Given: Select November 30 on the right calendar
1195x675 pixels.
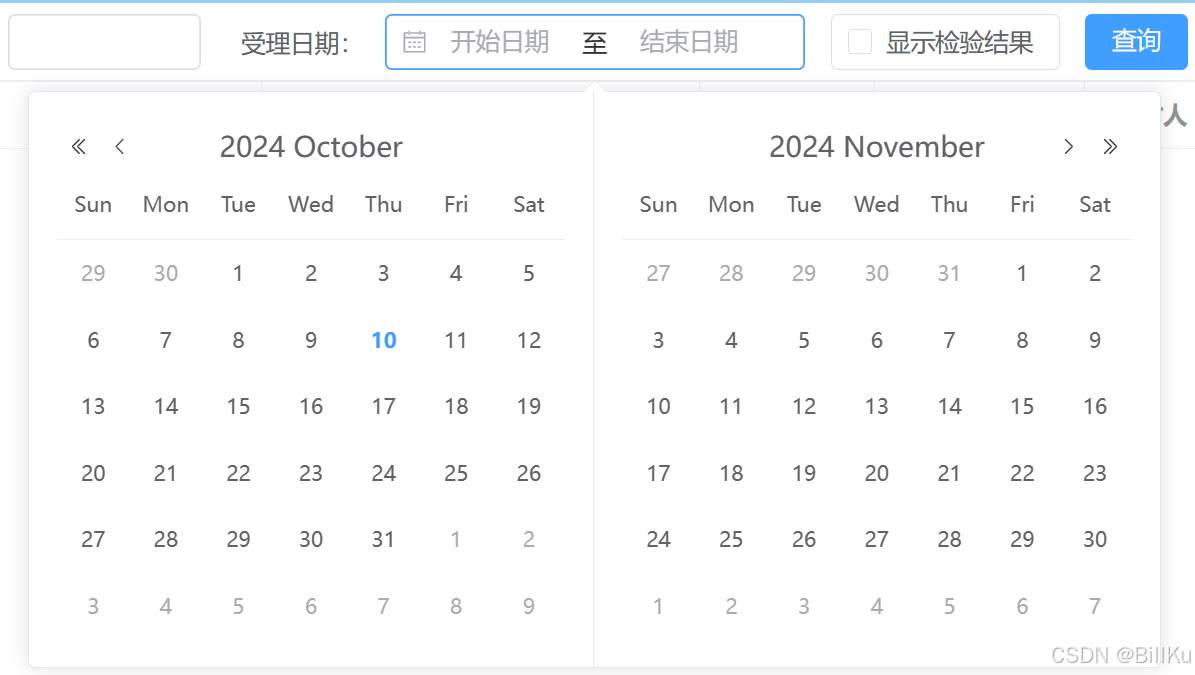Looking at the screenshot, I should [x=1094, y=539].
